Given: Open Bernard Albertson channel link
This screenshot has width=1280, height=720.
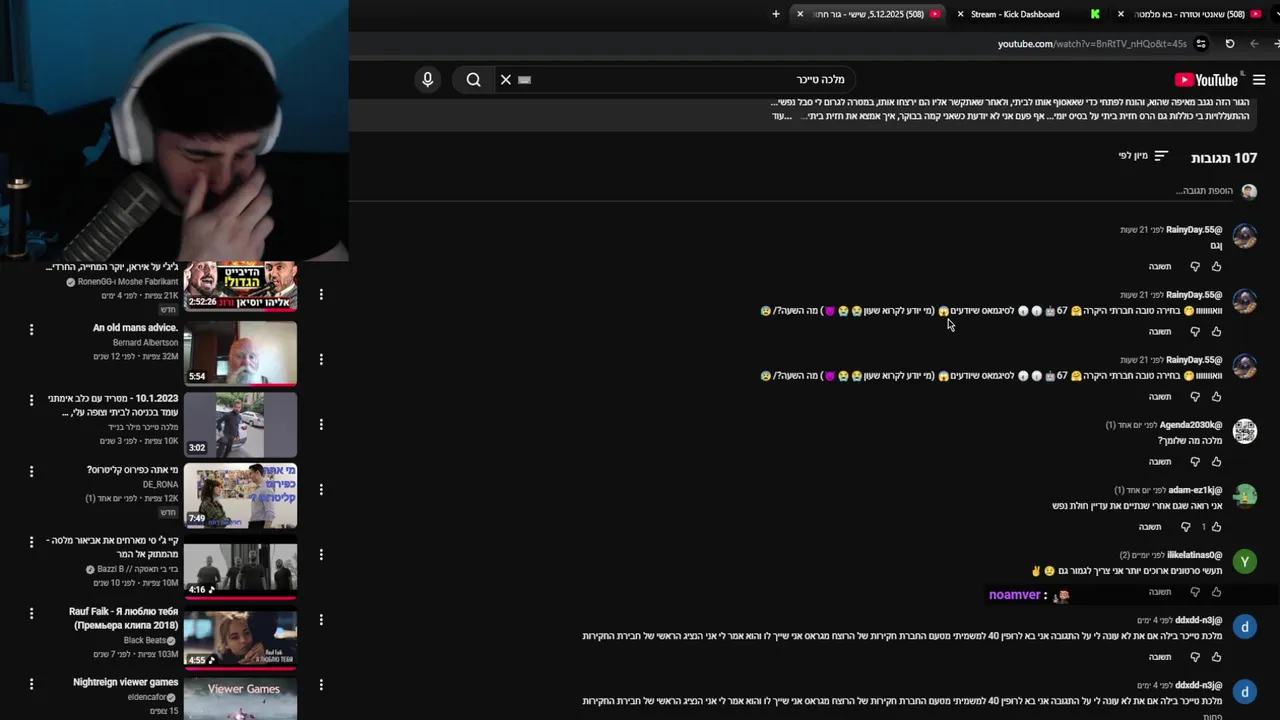Looking at the screenshot, I should tap(145, 343).
